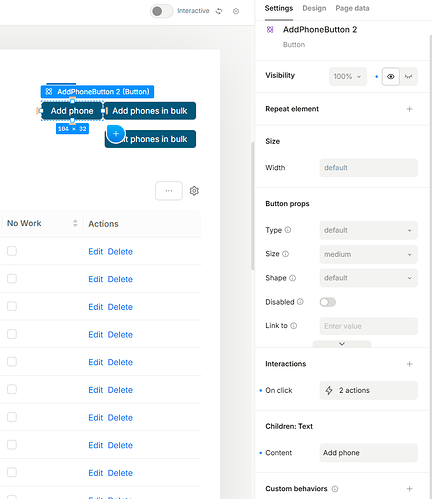
Task: Click the table settings gear icon
Action: [194, 191]
